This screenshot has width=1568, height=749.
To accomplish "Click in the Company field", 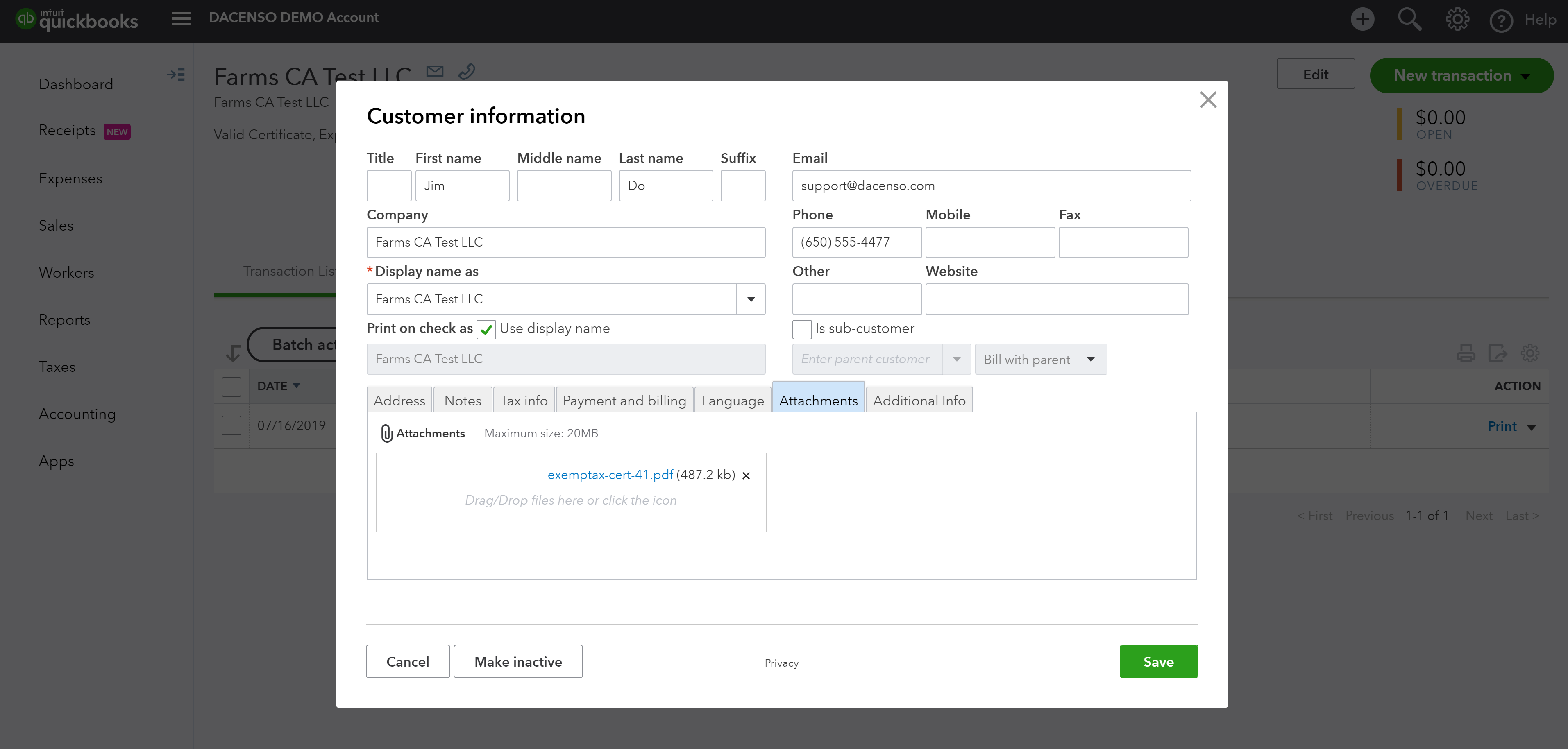I will pos(565,242).
